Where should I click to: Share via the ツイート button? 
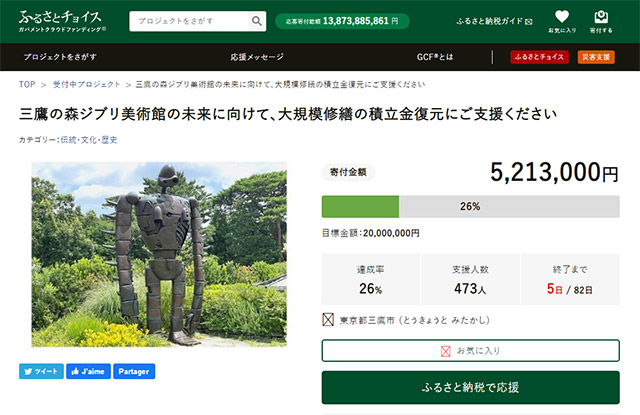click(41, 371)
